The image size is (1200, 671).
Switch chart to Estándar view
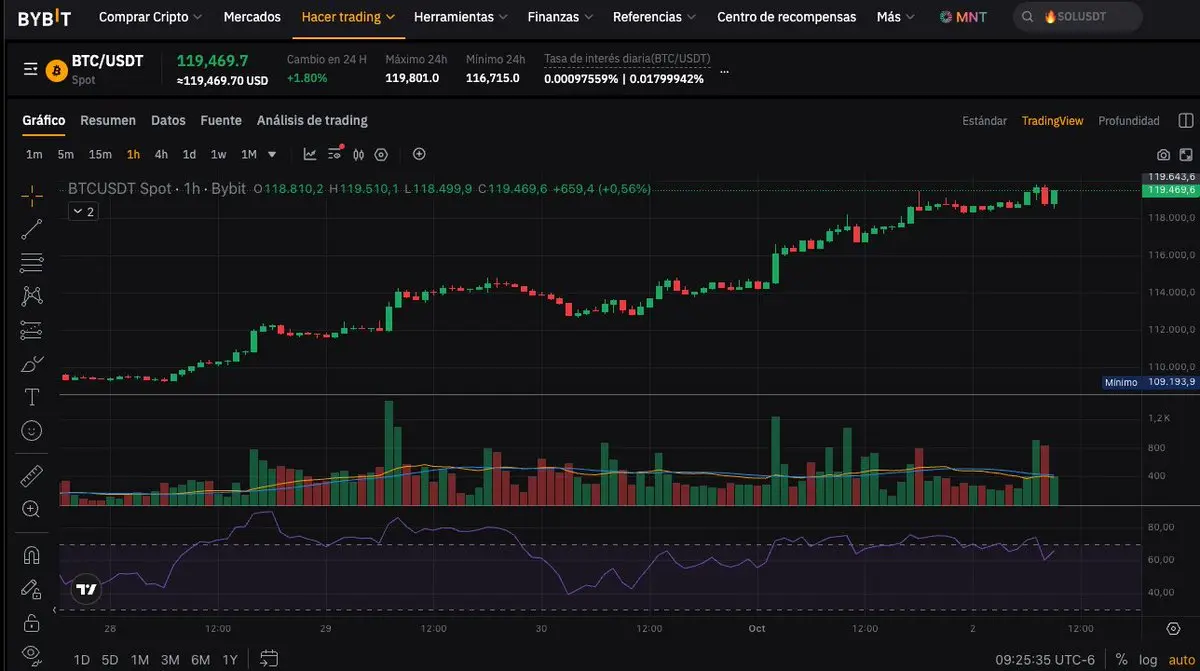pos(985,121)
